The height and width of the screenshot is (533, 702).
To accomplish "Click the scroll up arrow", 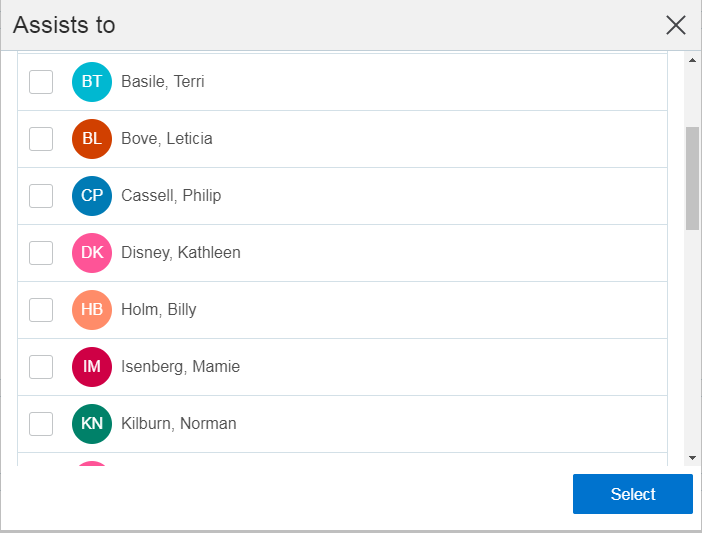I will pos(692,60).
